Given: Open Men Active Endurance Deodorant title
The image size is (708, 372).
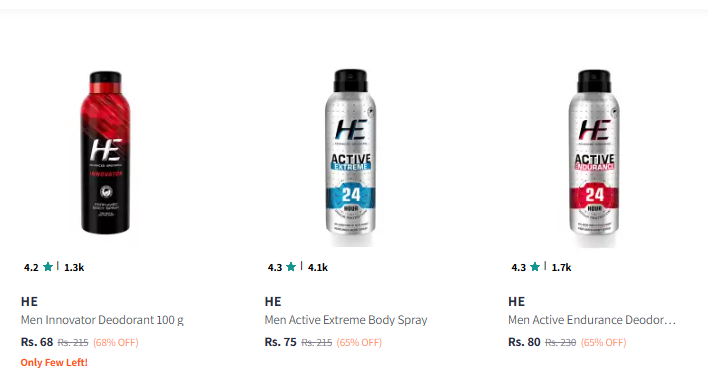Looking at the screenshot, I should [592, 320].
